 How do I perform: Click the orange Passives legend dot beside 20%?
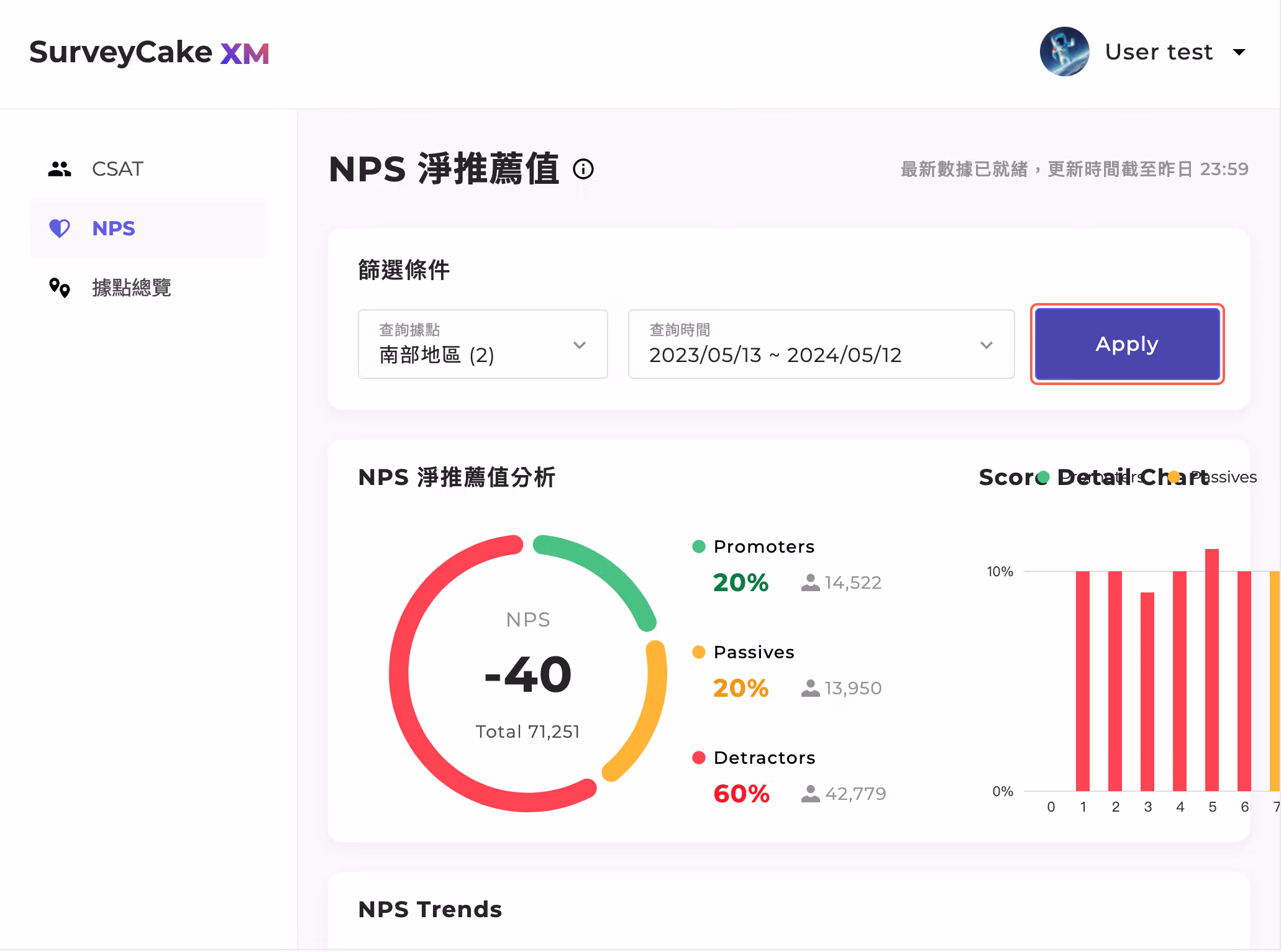[699, 652]
